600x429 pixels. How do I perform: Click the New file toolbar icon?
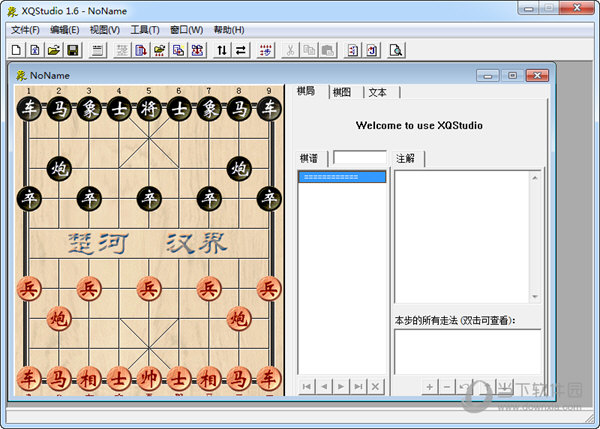pos(16,50)
